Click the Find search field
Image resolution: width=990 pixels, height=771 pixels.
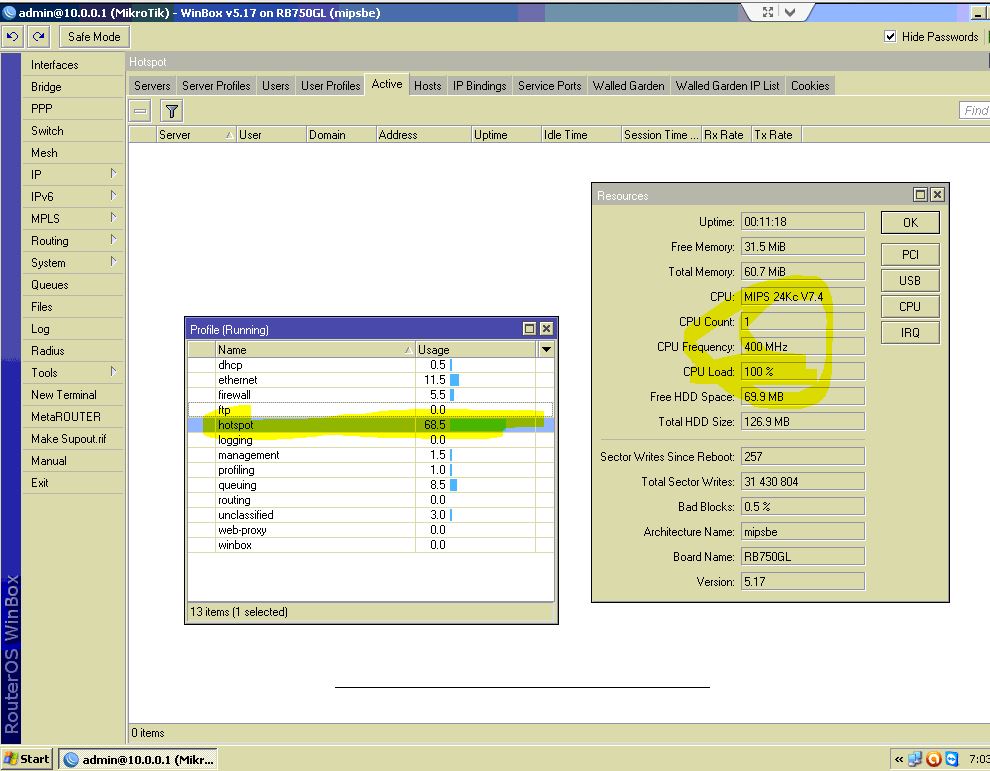coord(974,111)
